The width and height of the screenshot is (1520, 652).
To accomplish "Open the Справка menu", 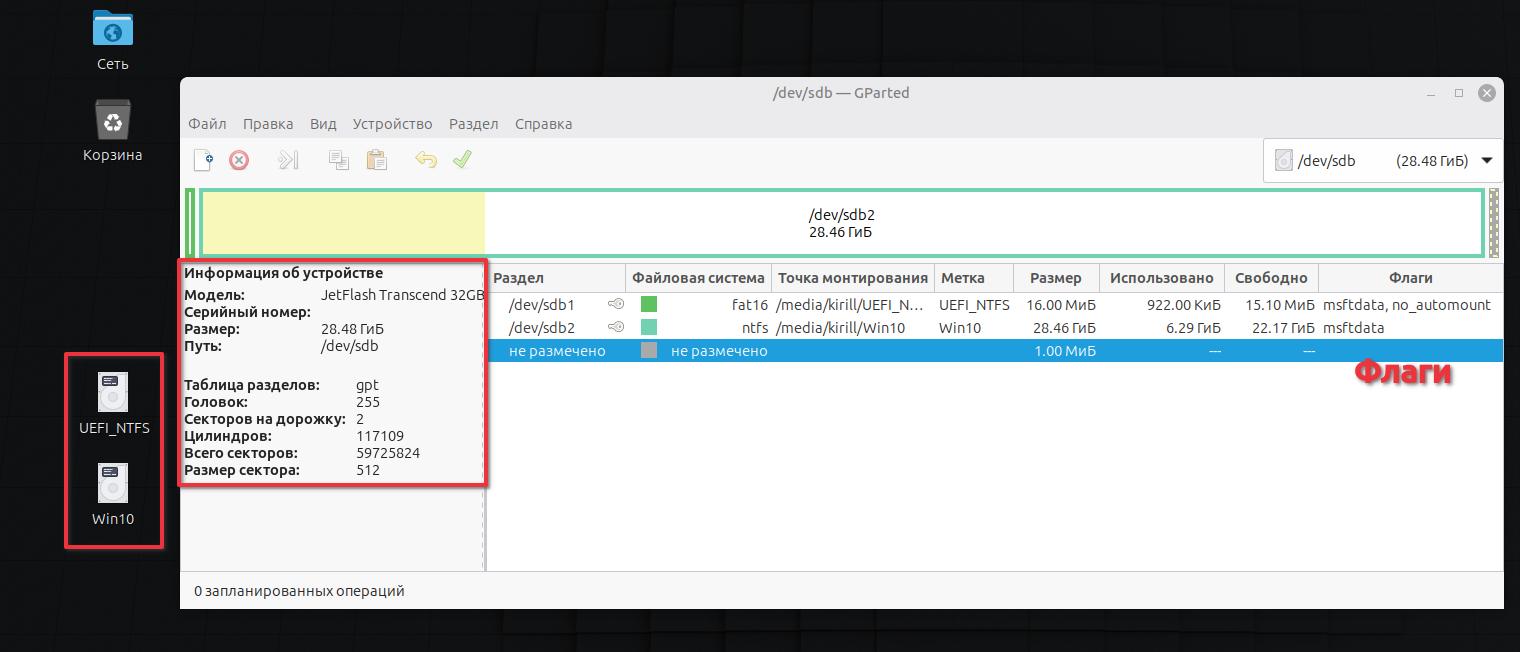I will tap(543, 124).
